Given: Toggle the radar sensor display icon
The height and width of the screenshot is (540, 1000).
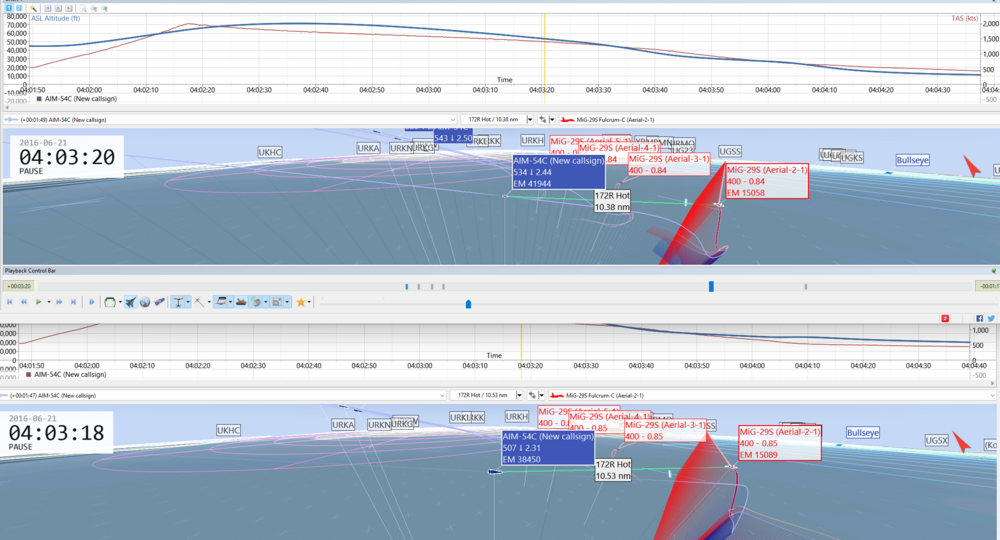Looking at the screenshot, I should point(256,302).
